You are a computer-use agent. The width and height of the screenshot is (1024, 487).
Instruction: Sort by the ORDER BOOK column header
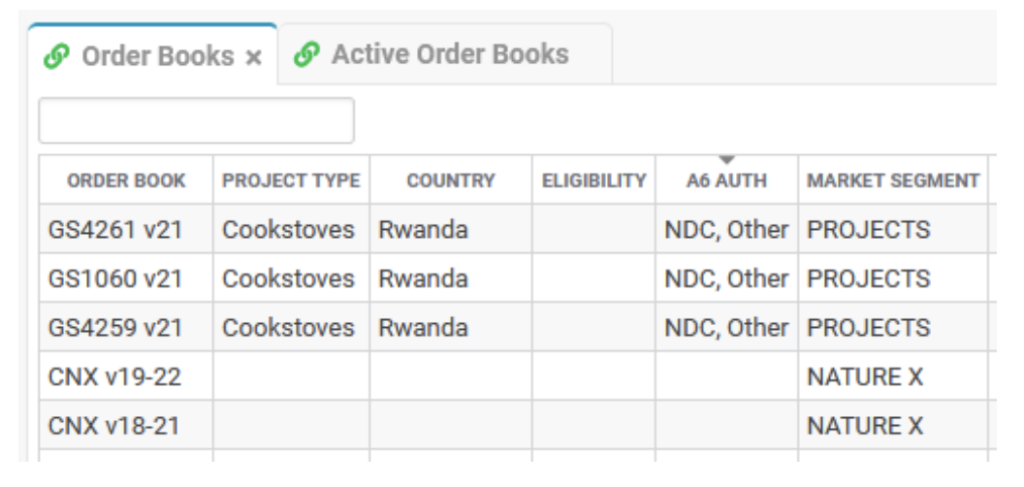(x=126, y=180)
